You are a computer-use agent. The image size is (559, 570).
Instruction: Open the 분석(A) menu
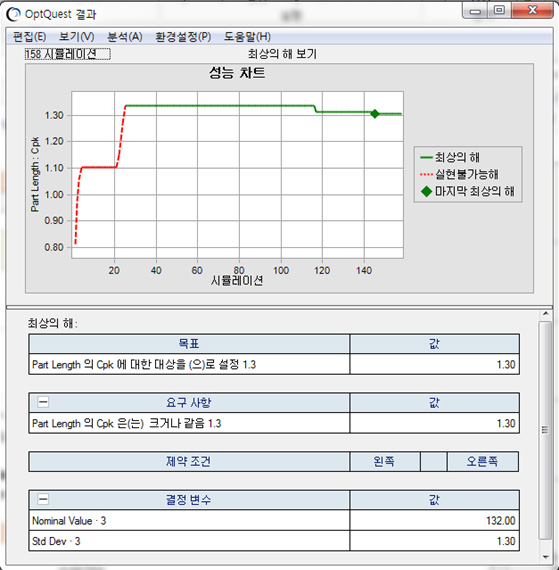pos(125,37)
